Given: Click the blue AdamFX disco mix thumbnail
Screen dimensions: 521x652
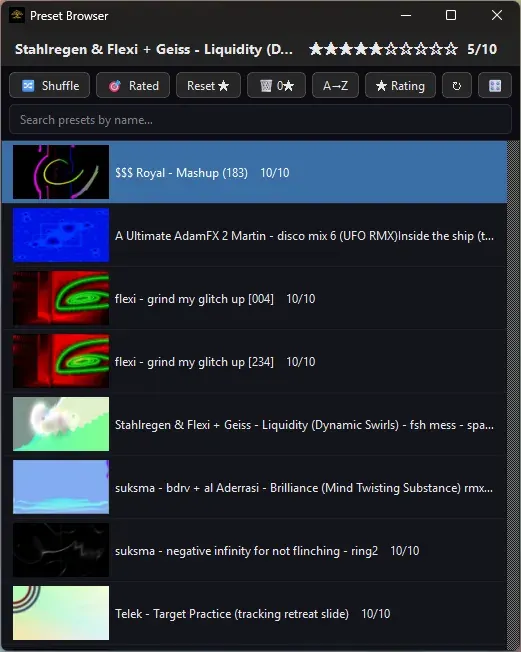Looking at the screenshot, I should click(x=61, y=235).
